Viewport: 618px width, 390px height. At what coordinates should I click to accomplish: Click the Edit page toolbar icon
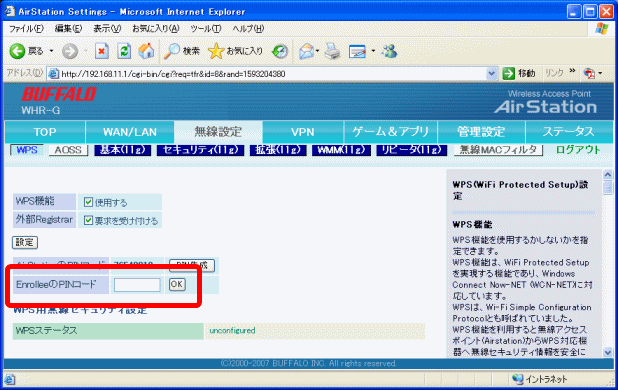357,51
